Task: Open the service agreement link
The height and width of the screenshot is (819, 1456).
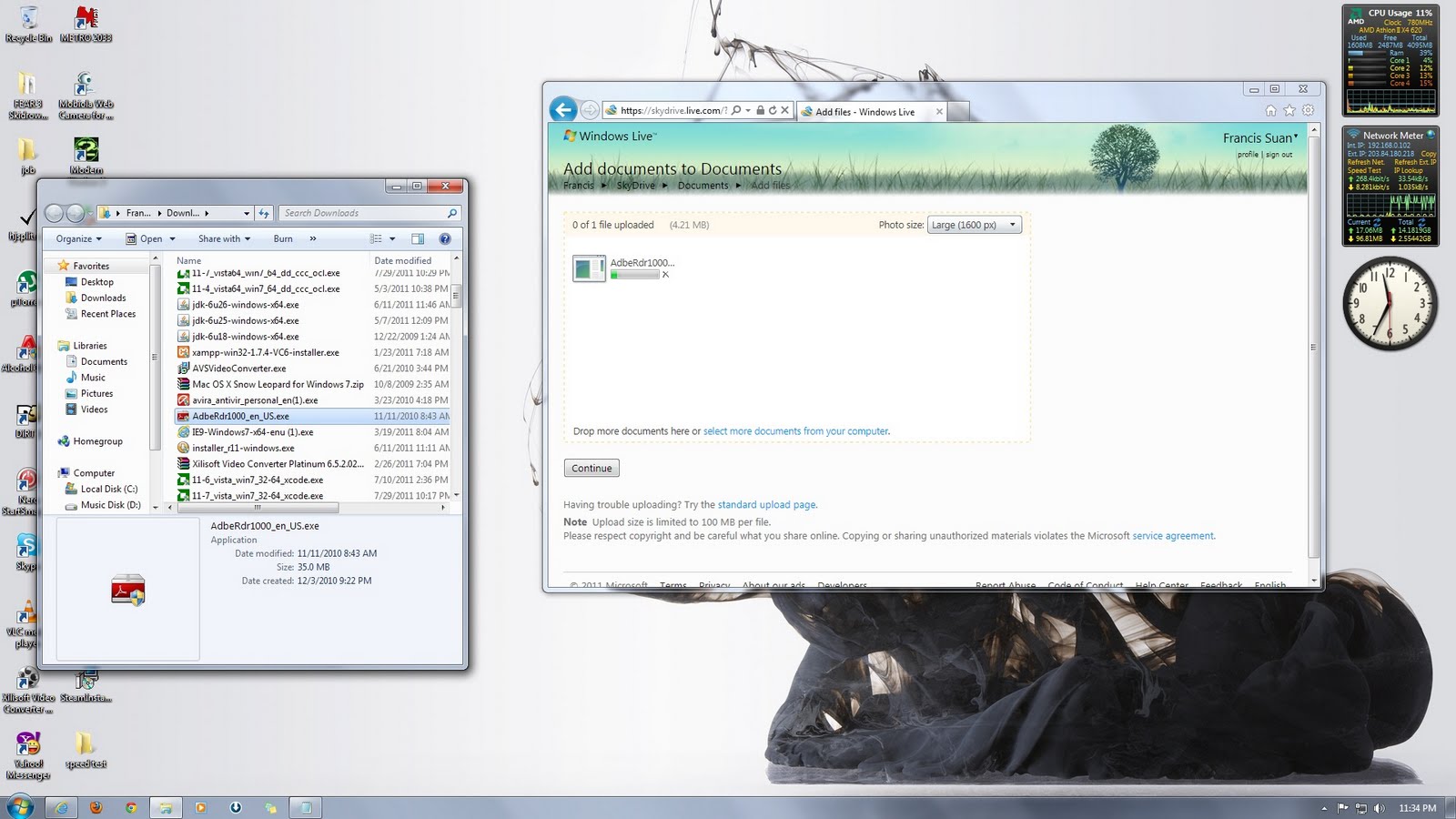Action: click(x=1173, y=536)
